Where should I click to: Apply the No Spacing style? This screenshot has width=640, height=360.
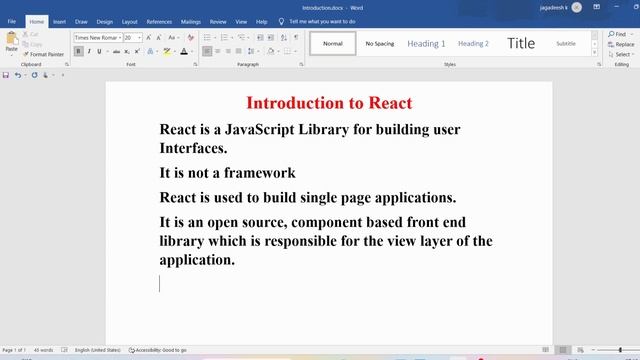click(380, 43)
